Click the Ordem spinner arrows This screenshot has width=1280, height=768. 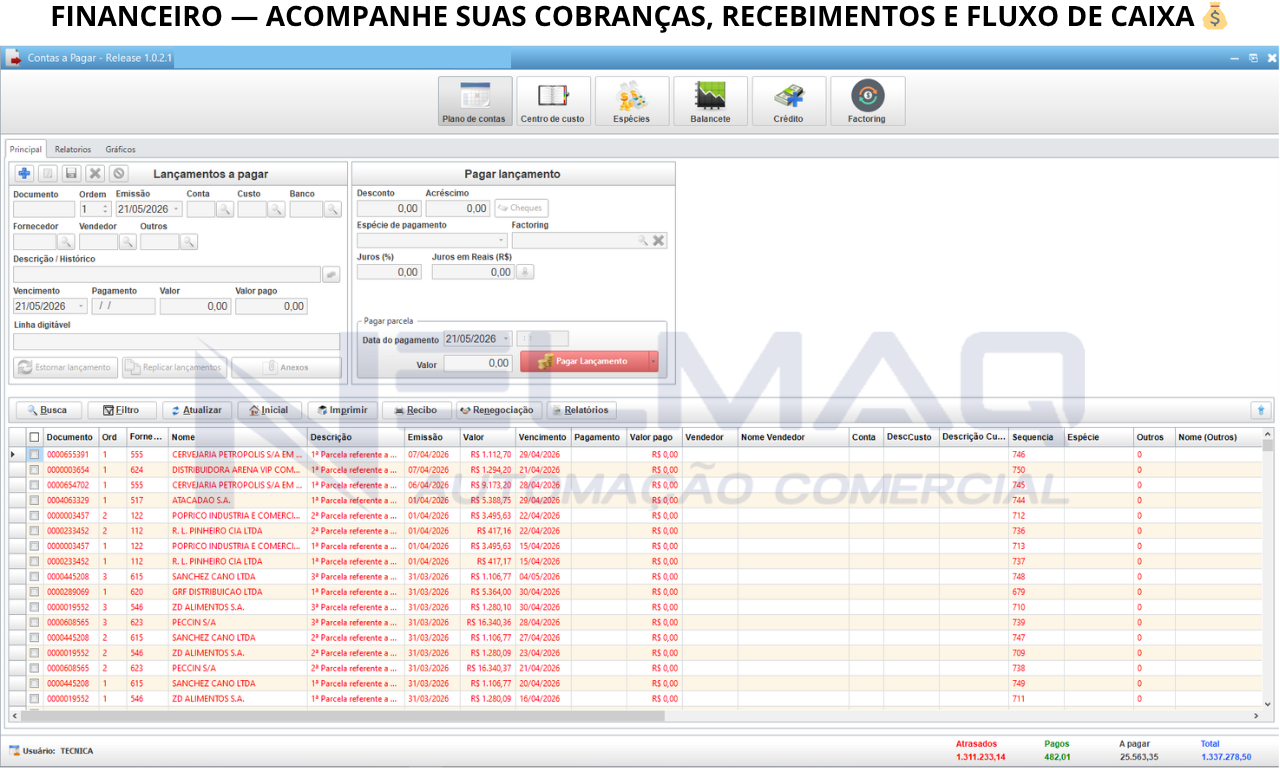pyautogui.click(x=106, y=209)
